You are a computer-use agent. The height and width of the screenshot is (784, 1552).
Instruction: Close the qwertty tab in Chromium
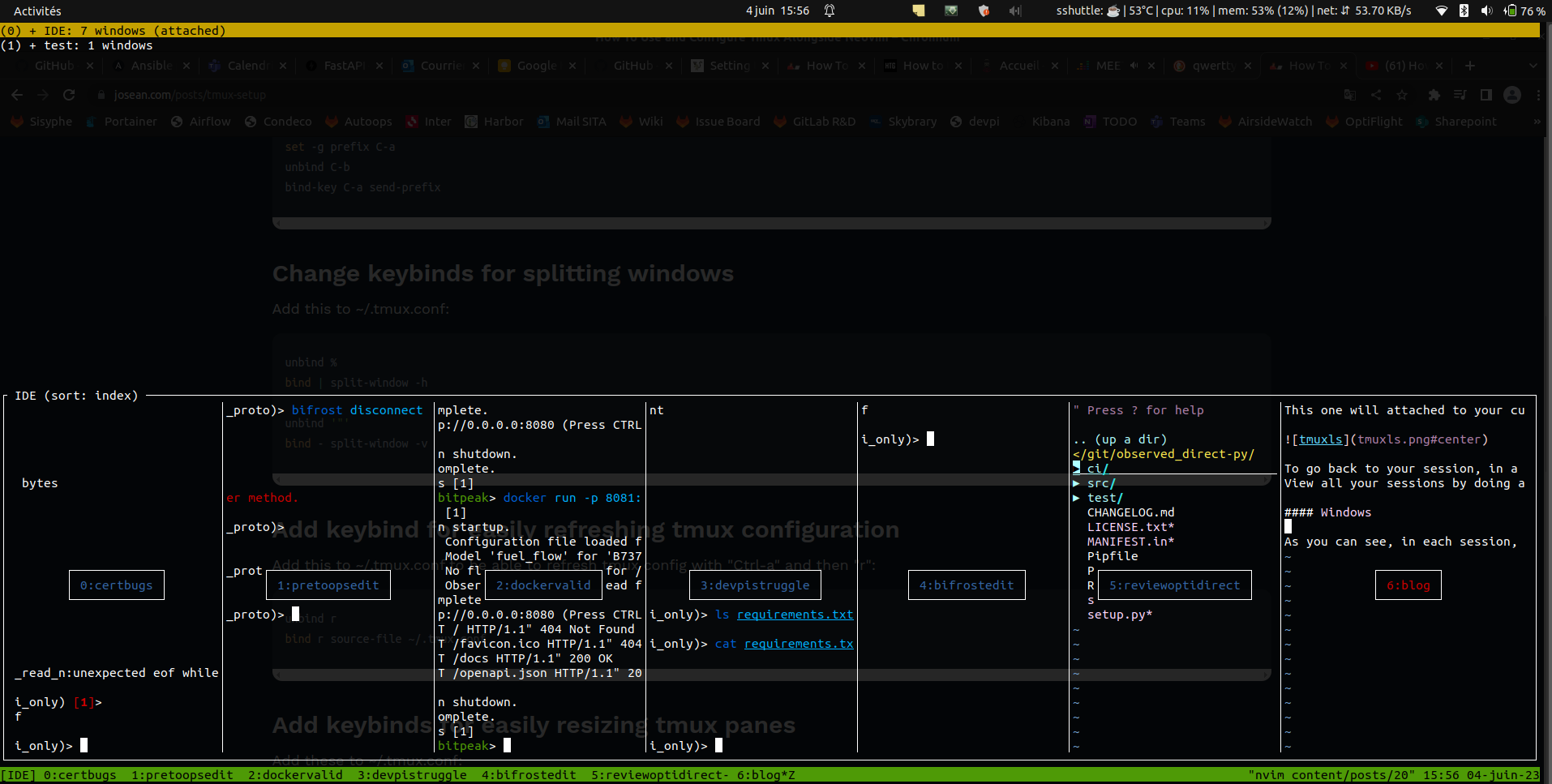coord(1248,66)
